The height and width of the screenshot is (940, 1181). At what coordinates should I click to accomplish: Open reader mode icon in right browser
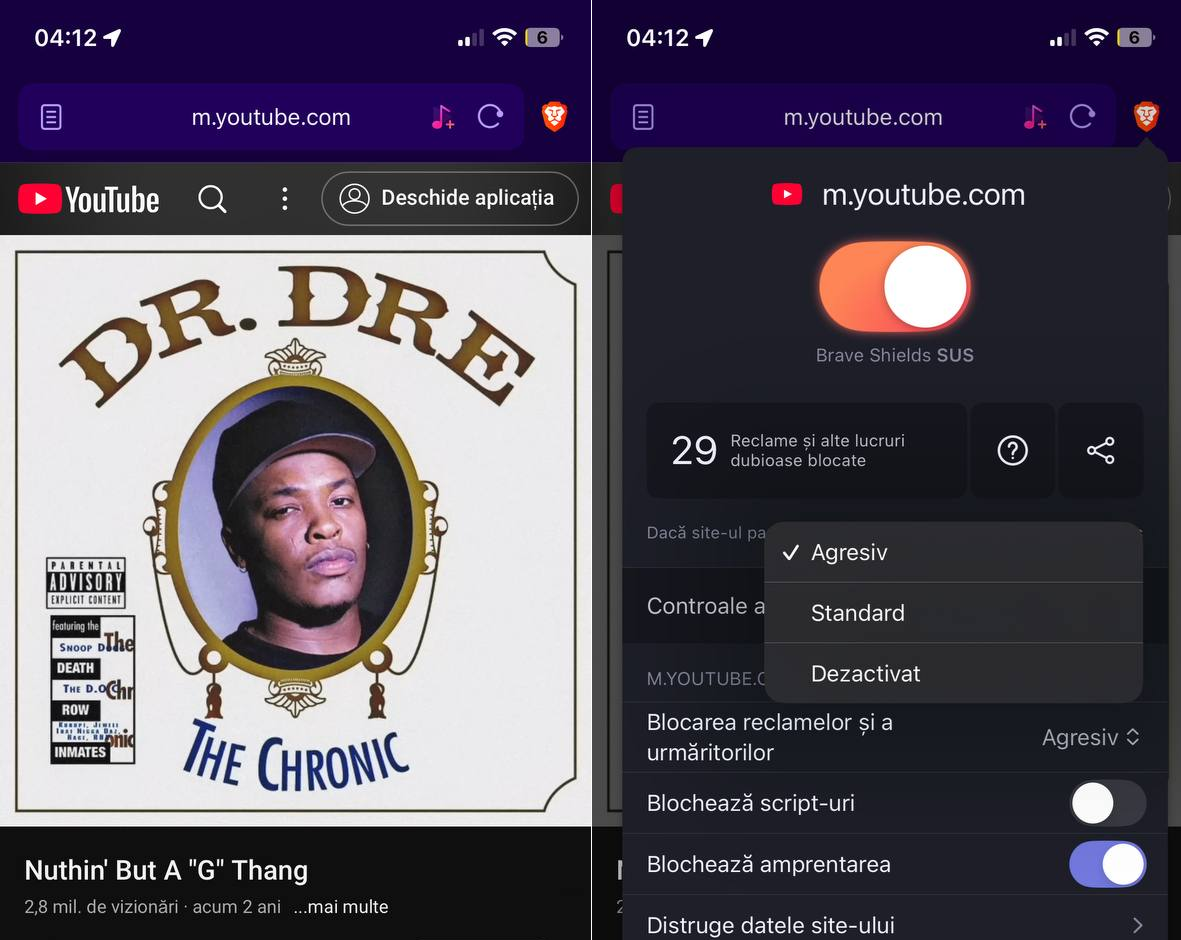pyautogui.click(x=643, y=118)
